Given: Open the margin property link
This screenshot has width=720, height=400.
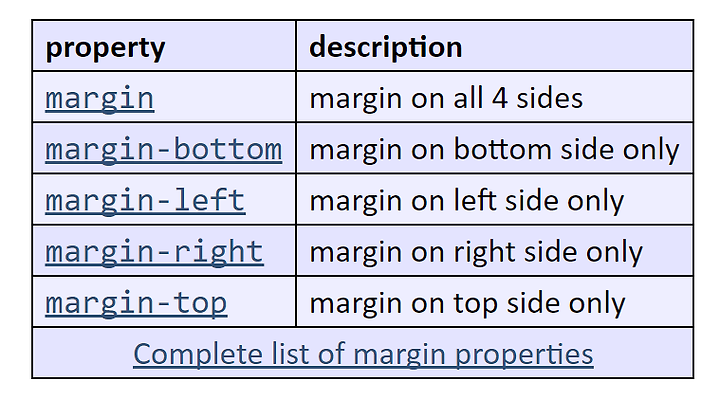Looking at the screenshot, I should tap(100, 99).
